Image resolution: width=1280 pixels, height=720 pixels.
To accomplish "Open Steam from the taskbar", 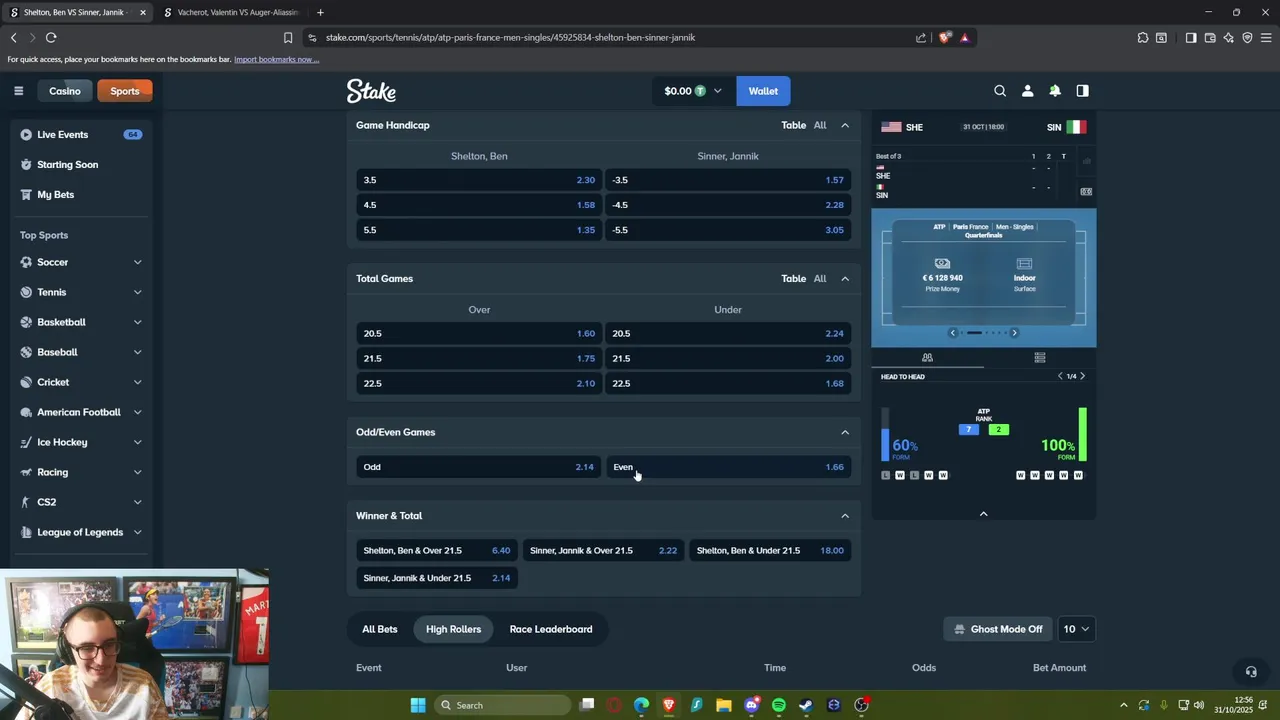I will point(806,705).
